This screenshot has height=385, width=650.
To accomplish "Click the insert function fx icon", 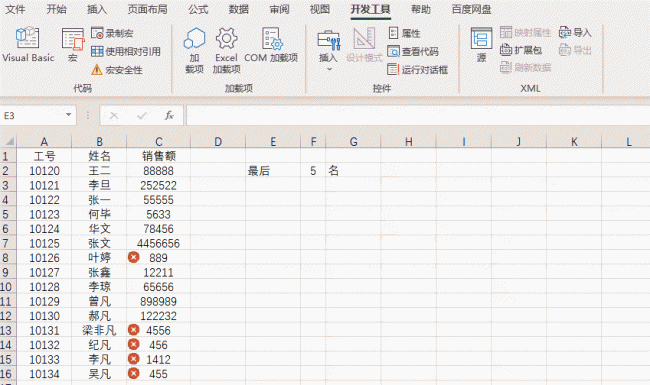I will coord(169,116).
